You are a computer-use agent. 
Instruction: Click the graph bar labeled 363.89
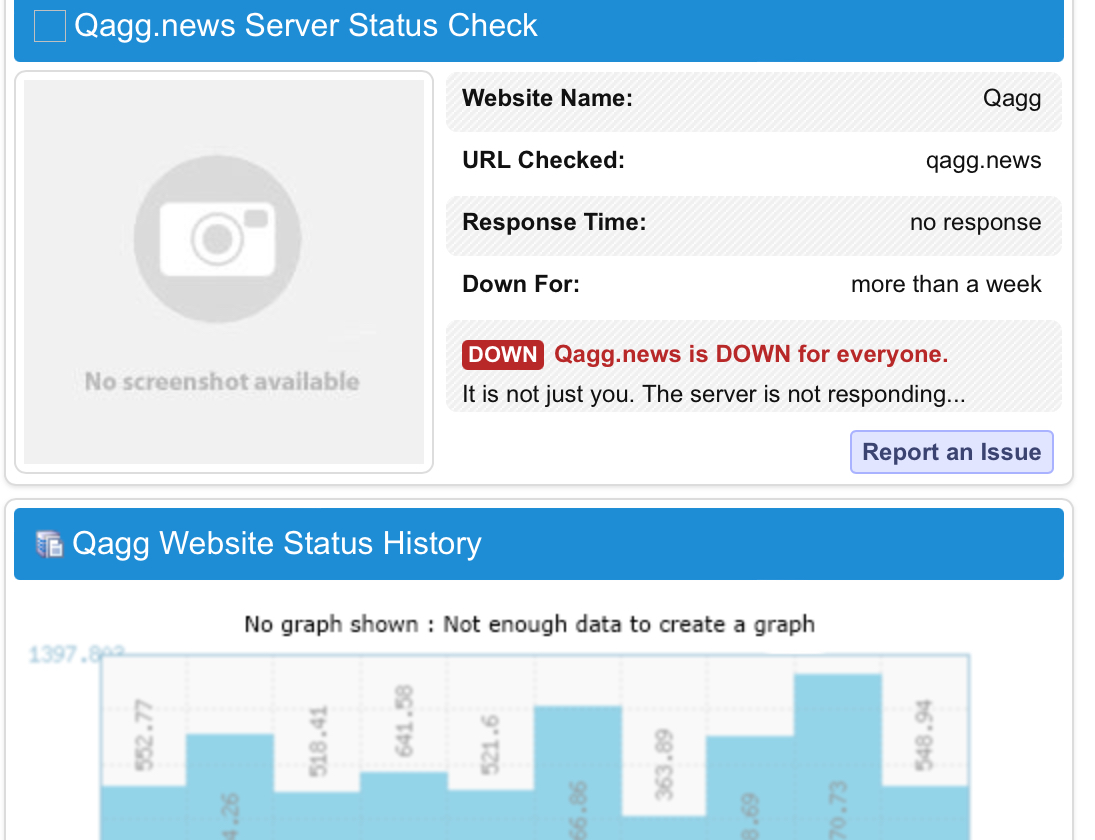pyautogui.click(x=664, y=827)
